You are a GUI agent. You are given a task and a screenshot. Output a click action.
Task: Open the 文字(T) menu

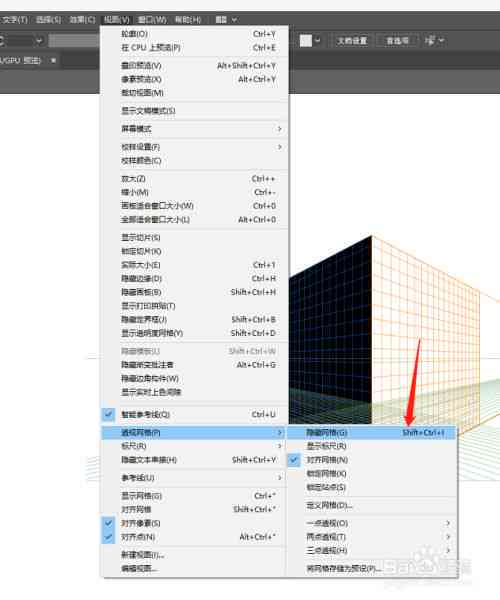point(15,20)
